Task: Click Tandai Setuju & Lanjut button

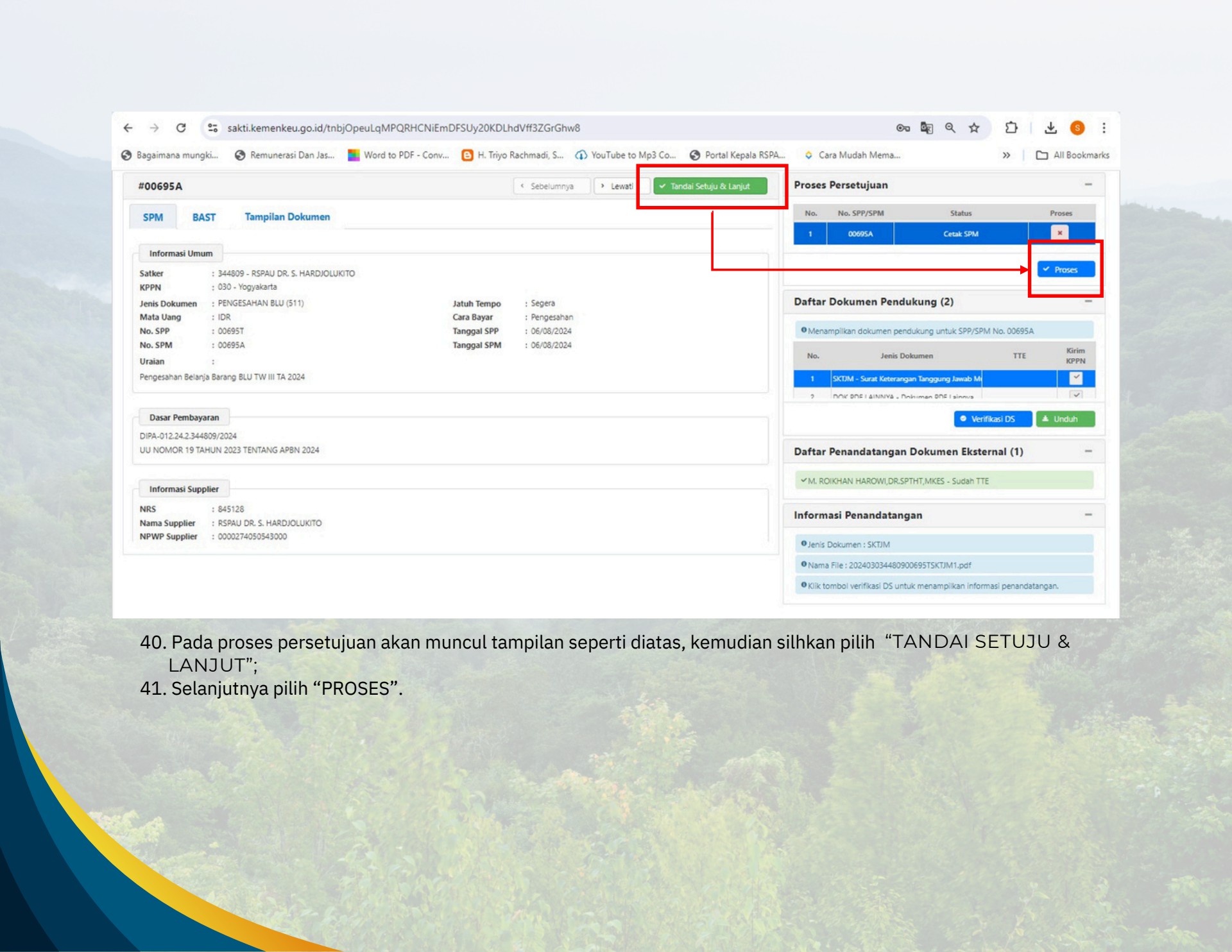Action: pyautogui.click(x=710, y=186)
